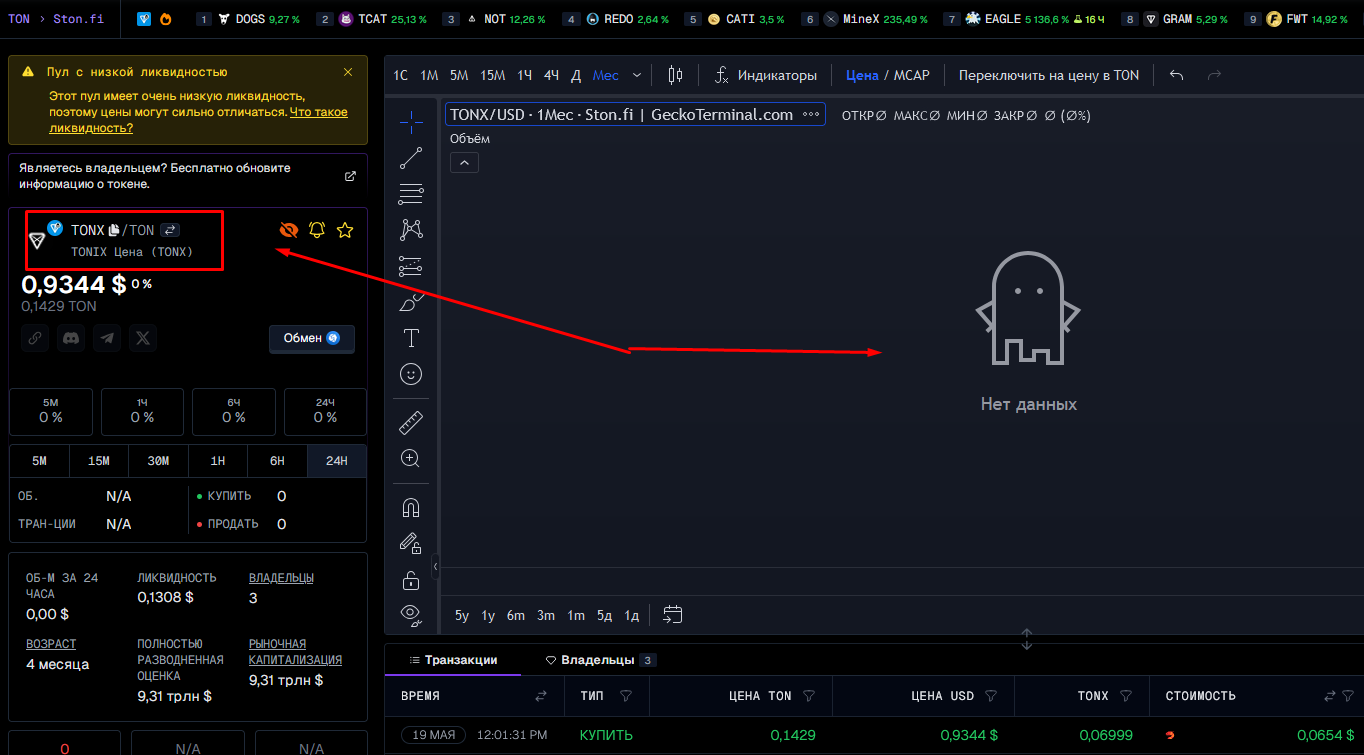Image resolution: width=1364 pixels, height=755 pixels.
Task: Open the update token info external link
Action: point(350,176)
